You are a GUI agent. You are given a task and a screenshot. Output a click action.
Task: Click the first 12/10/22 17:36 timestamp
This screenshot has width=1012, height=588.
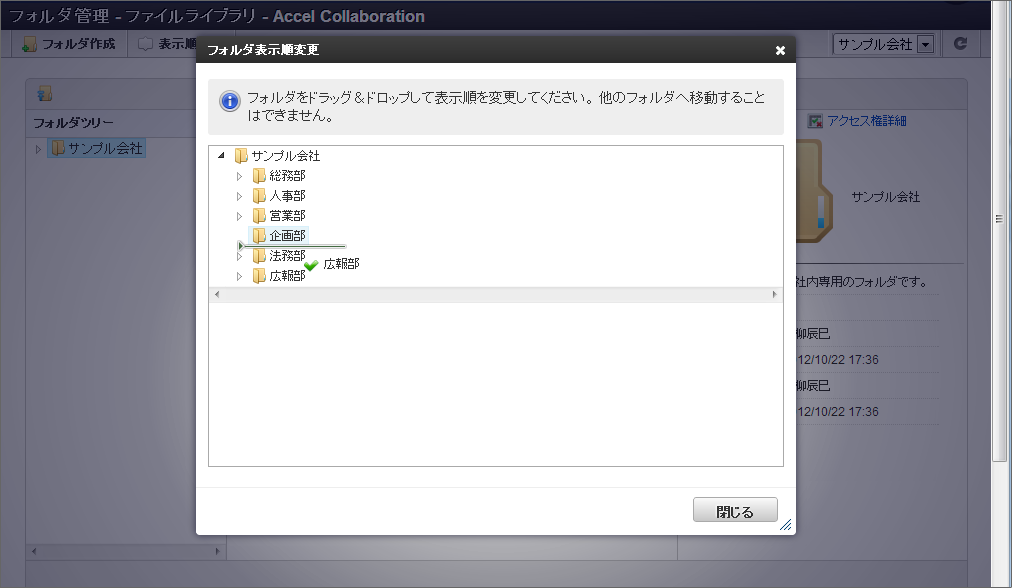(x=838, y=360)
